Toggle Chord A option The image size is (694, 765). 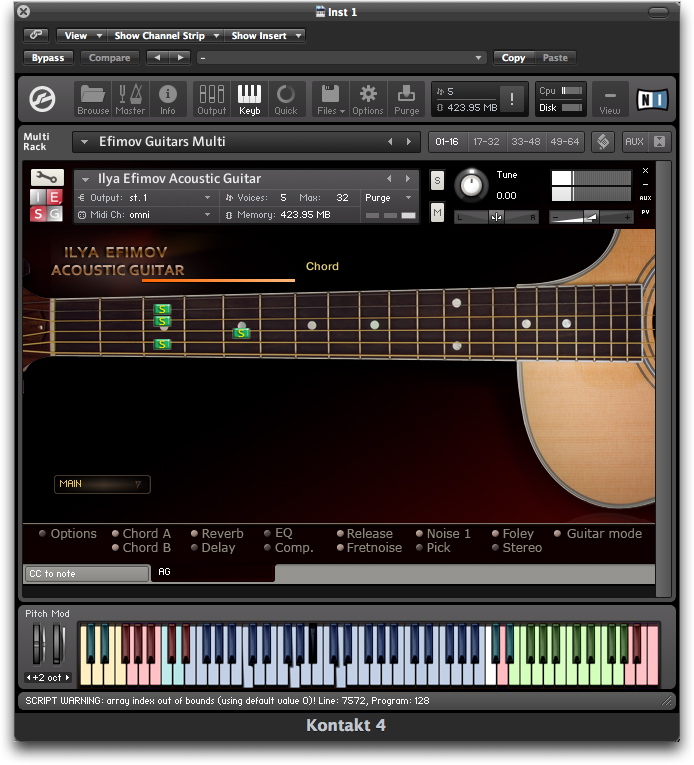141,533
